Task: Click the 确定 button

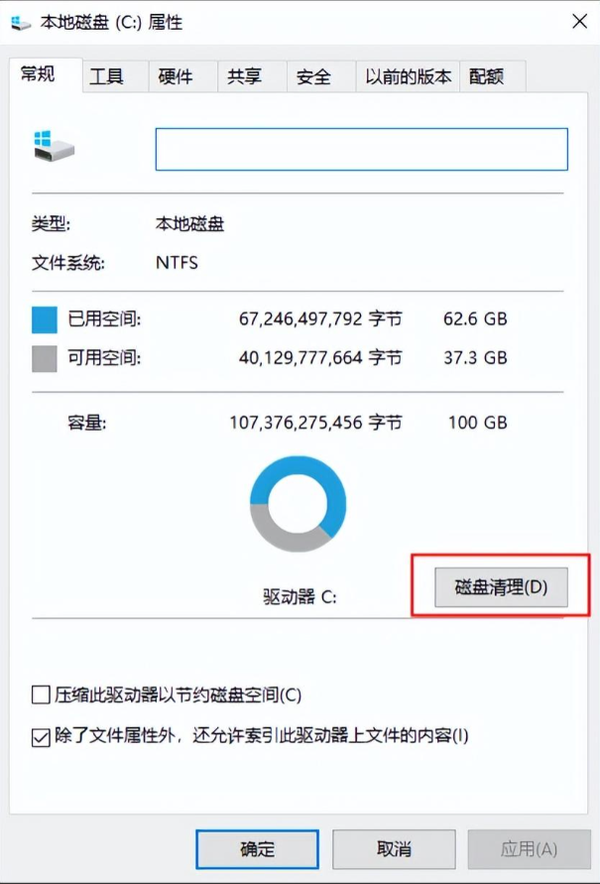Action: (257, 849)
